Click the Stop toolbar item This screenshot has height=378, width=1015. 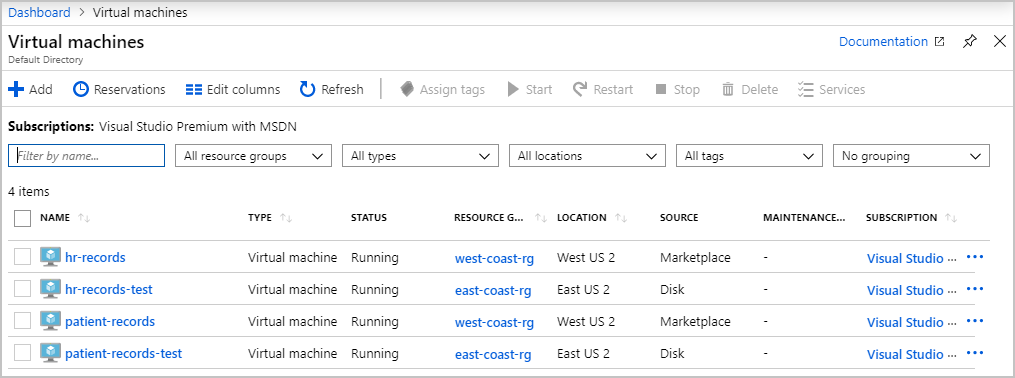click(677, 89)
